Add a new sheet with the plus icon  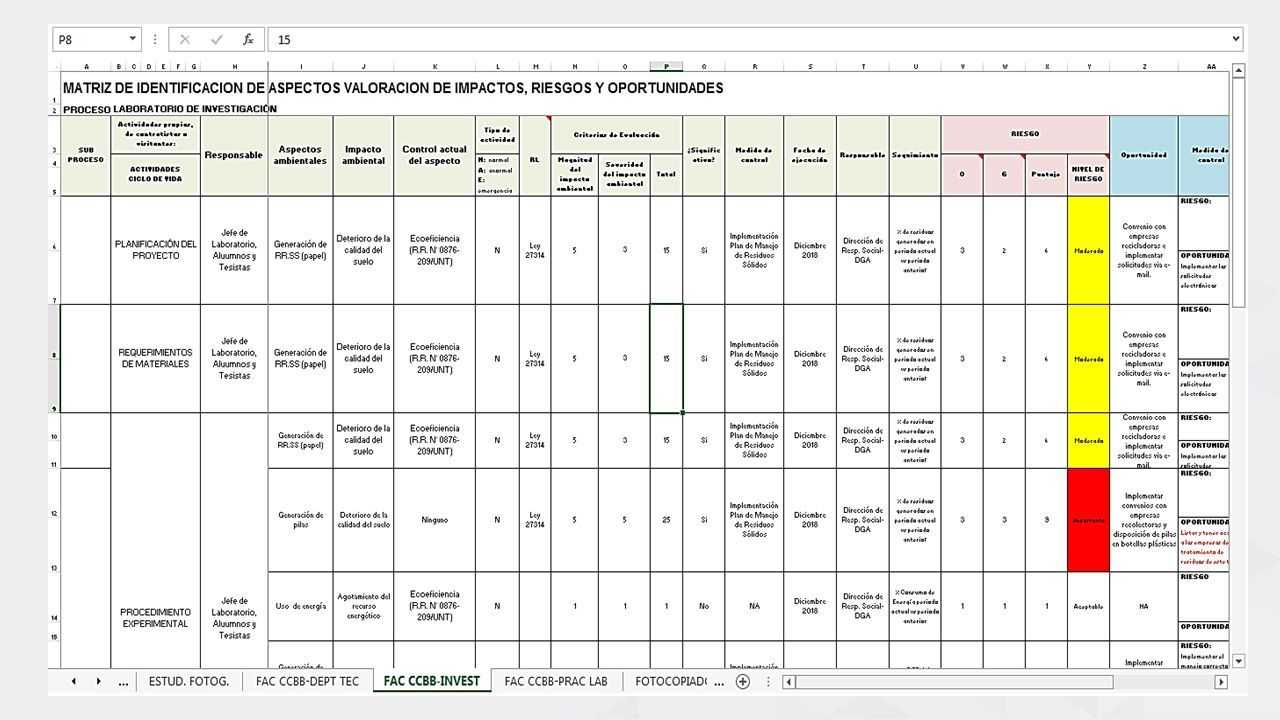pos(742,682)
